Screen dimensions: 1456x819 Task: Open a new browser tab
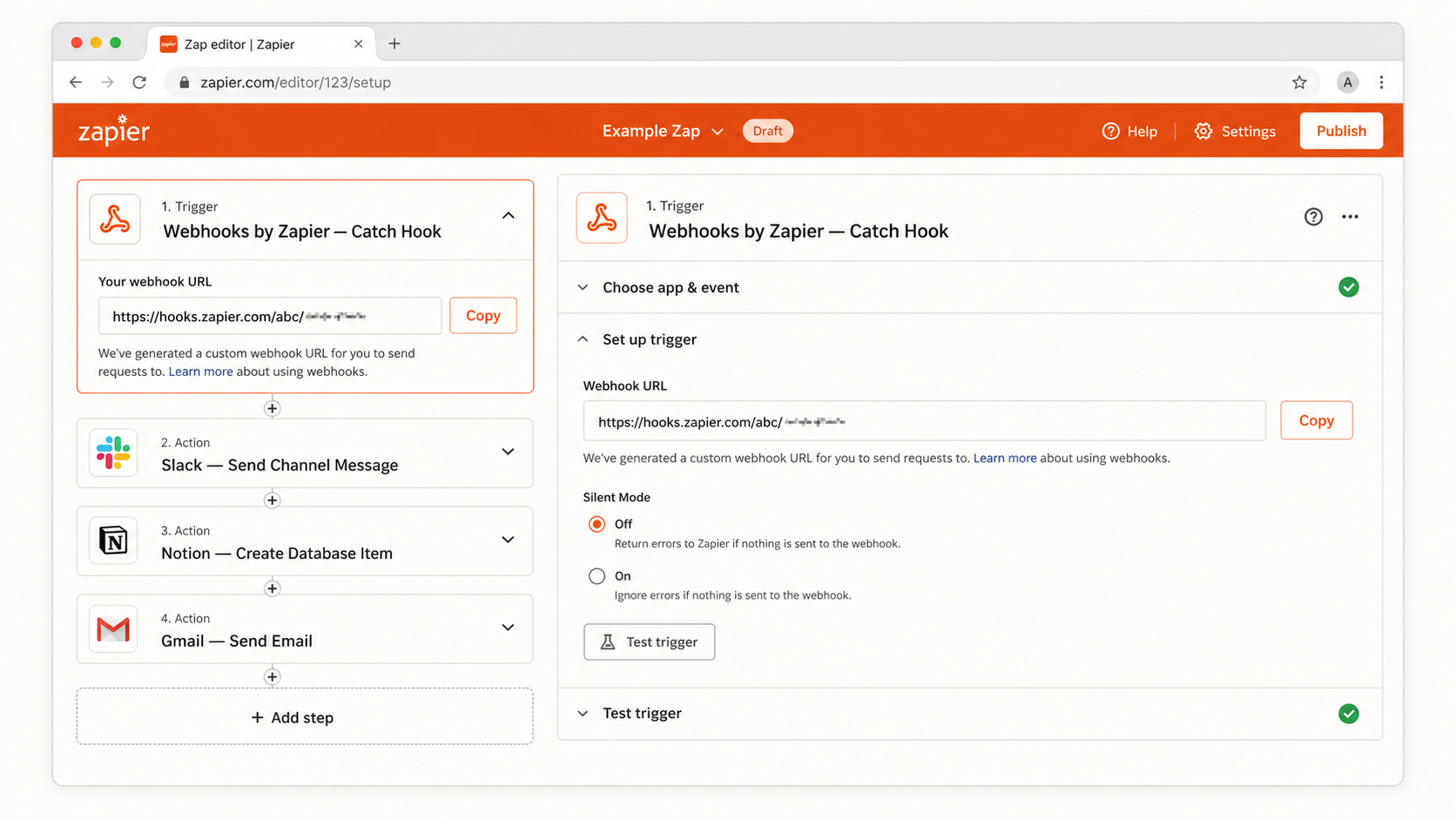pos(394,44)
